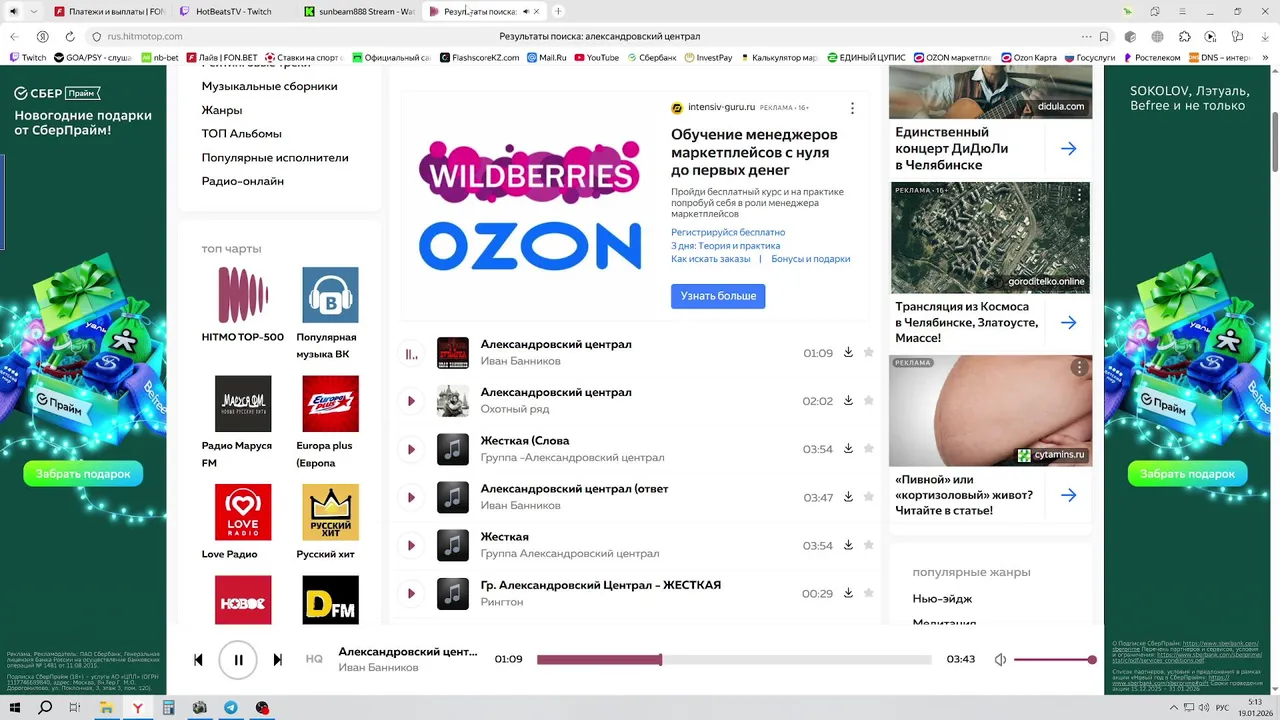Seek in the track progress bar
The width and height of the screenshot is (1280, 720).
point(734,660)
